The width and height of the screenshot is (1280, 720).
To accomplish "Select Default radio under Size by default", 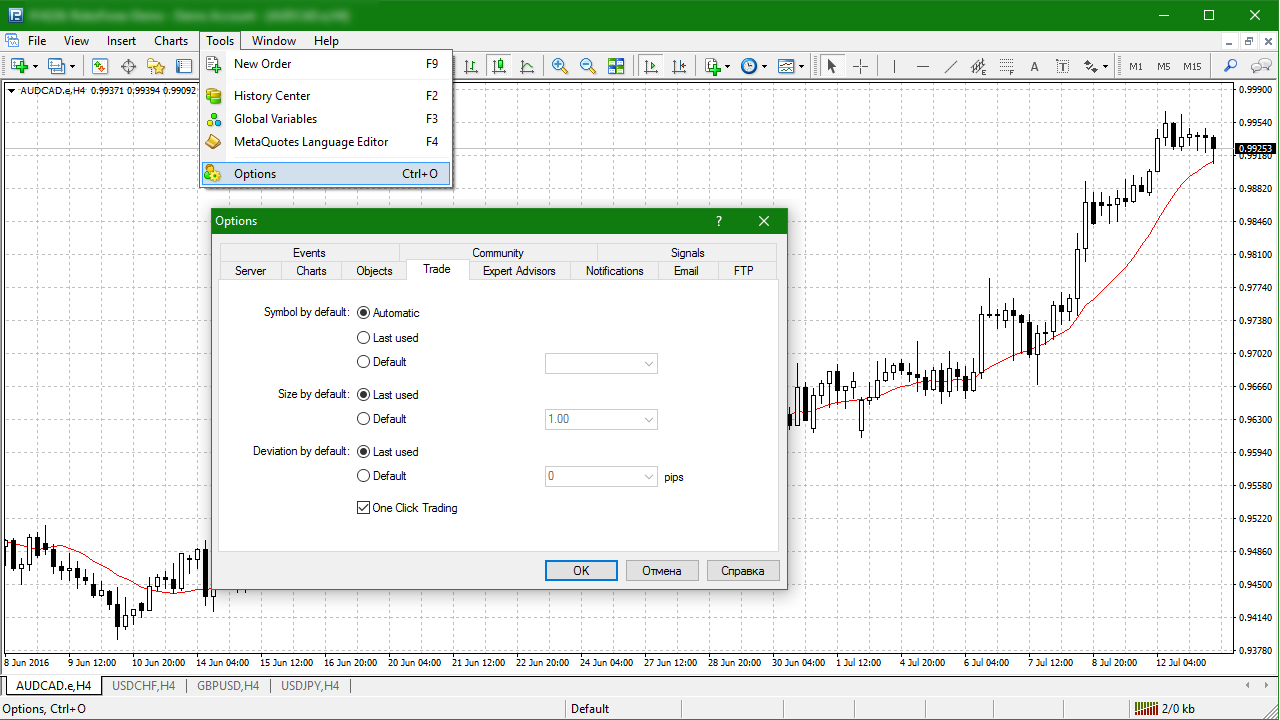I will pos(363,418).
